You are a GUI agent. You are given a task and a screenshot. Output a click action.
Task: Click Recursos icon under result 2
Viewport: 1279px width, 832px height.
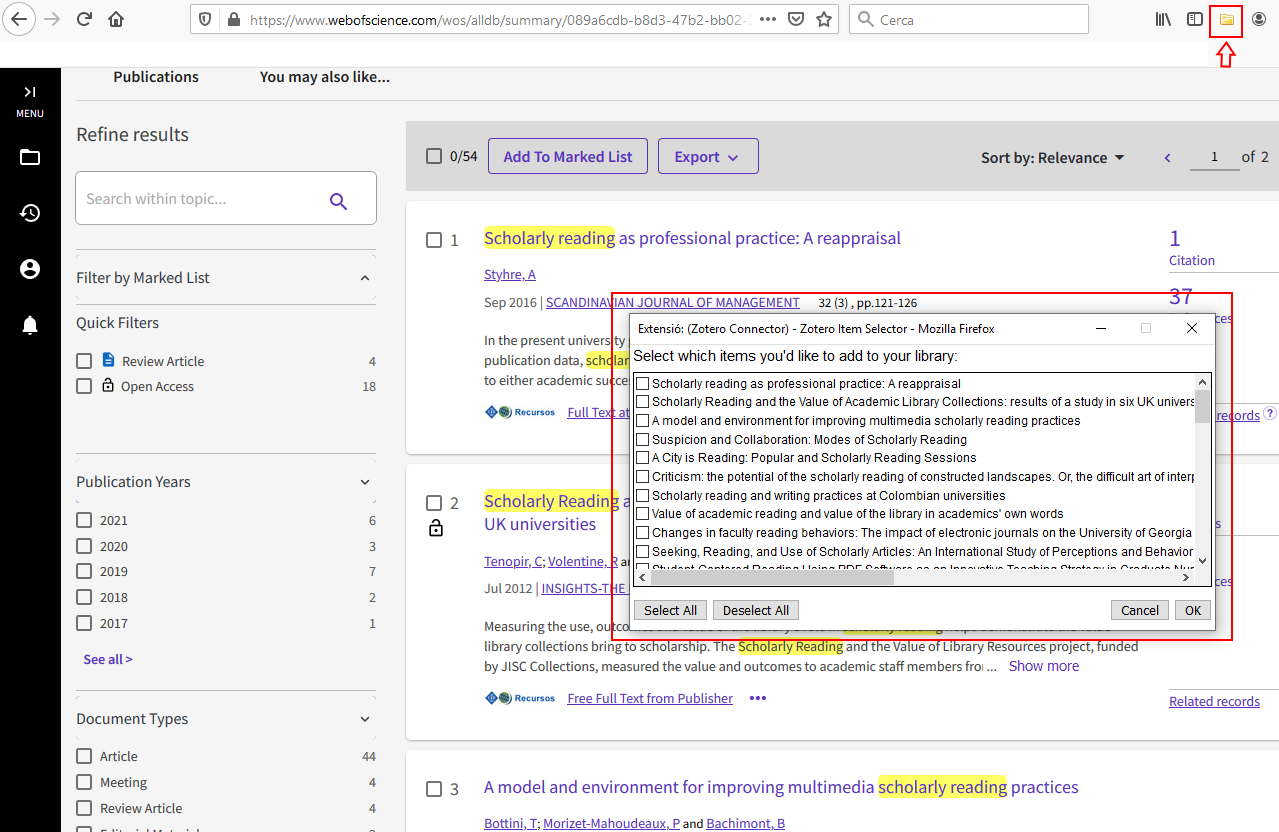click(x=520, y=698)
